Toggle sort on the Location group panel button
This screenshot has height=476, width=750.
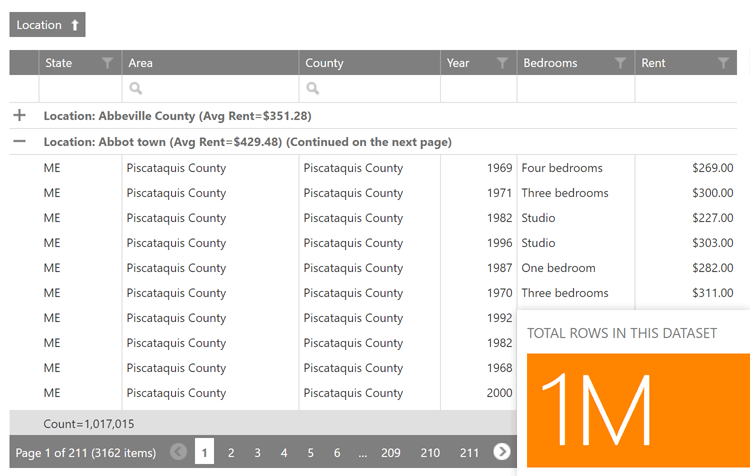(48, 25)
